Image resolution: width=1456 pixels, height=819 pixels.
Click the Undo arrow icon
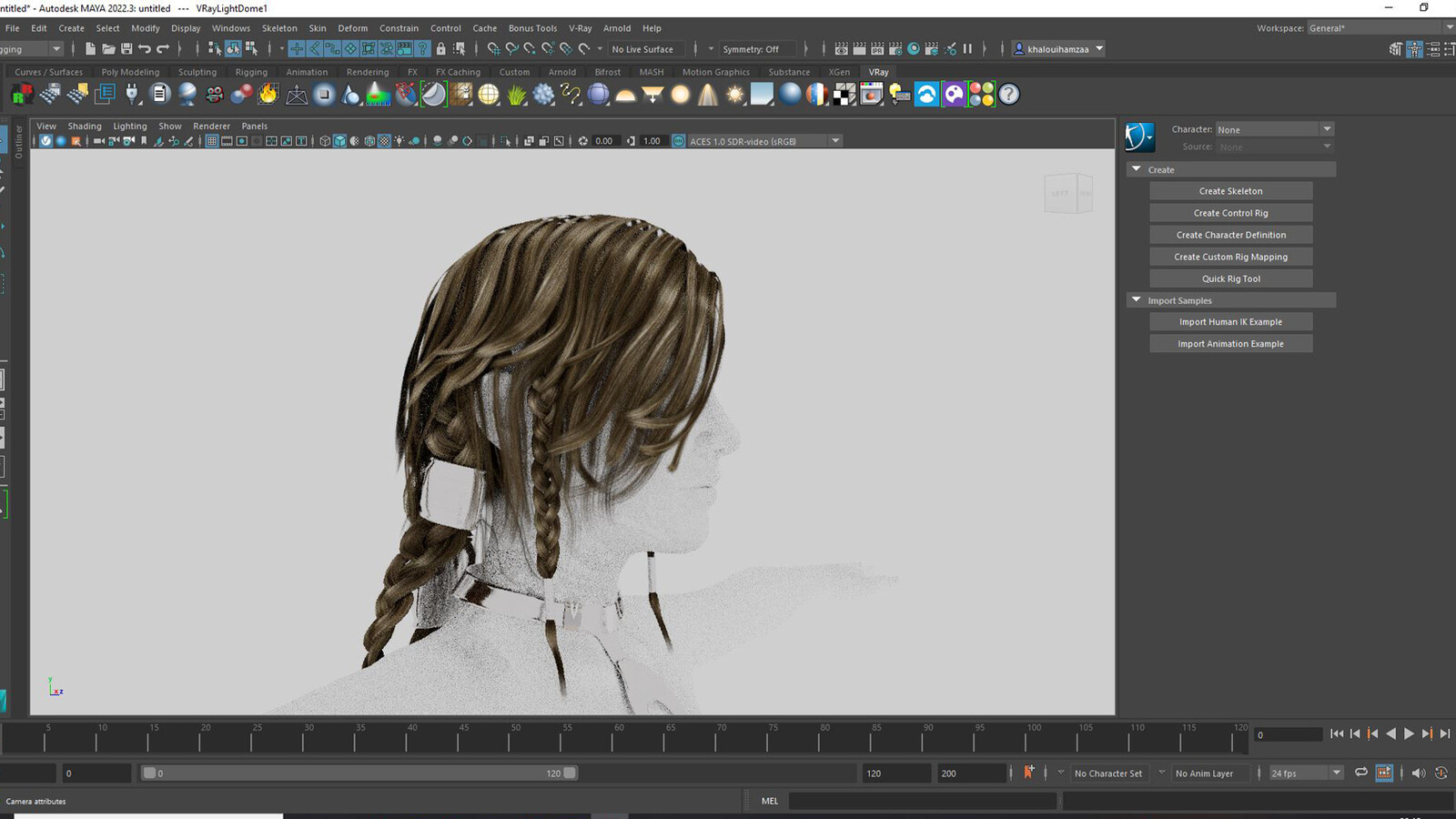coord(145,49)
